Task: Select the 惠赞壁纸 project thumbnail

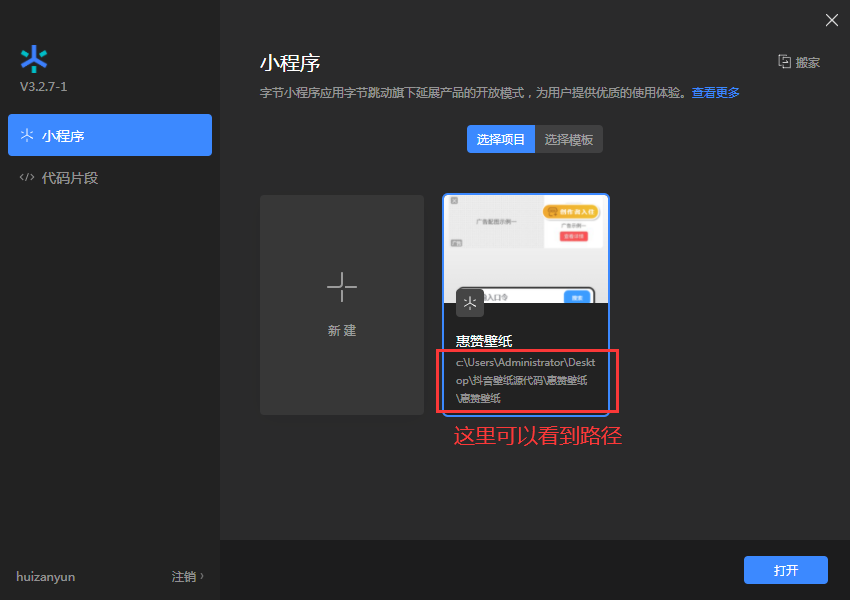Action: coord(526,249)
